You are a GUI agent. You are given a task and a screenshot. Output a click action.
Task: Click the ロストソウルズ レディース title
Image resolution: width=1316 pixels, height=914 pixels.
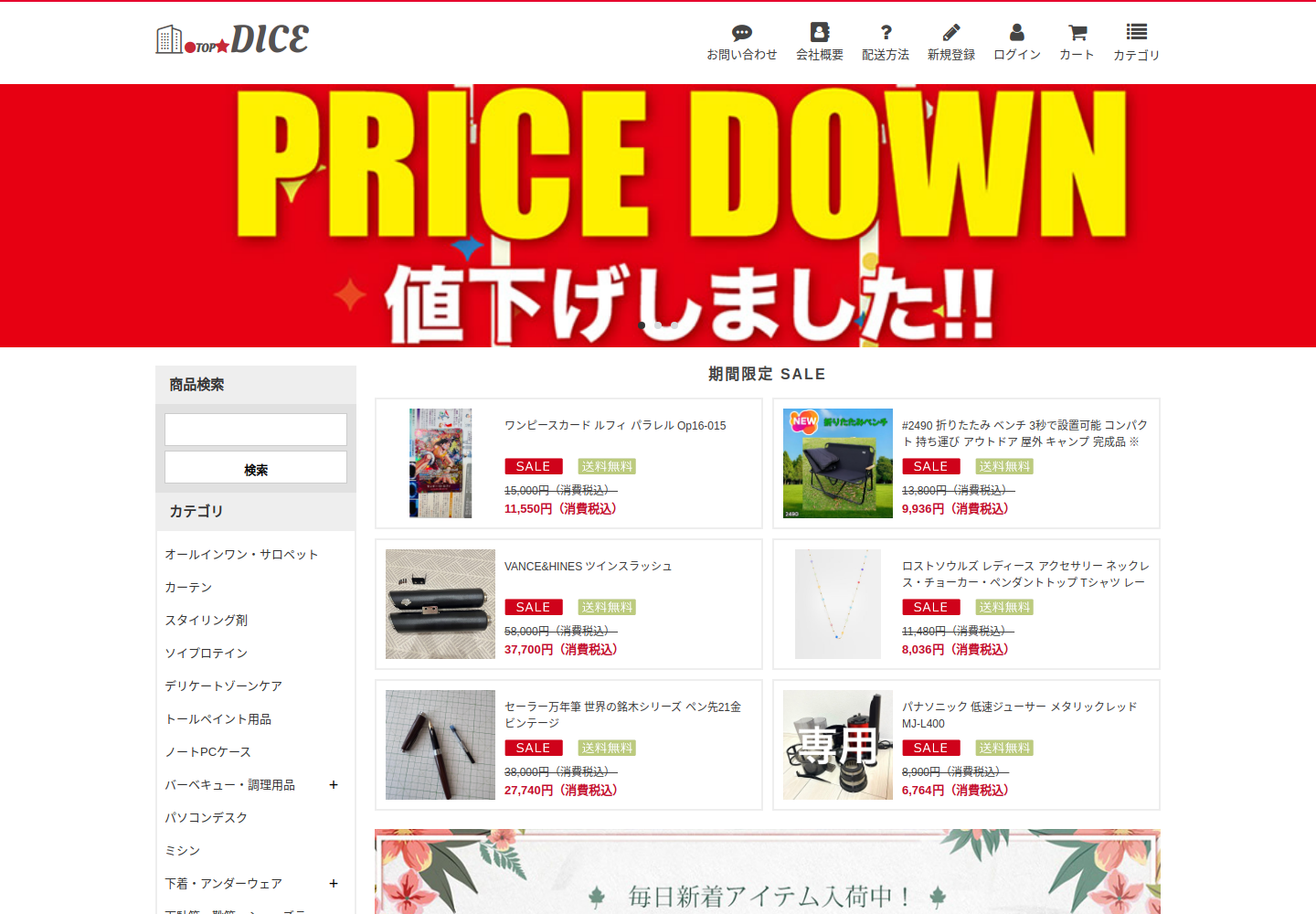click(x=1025, y=575)
